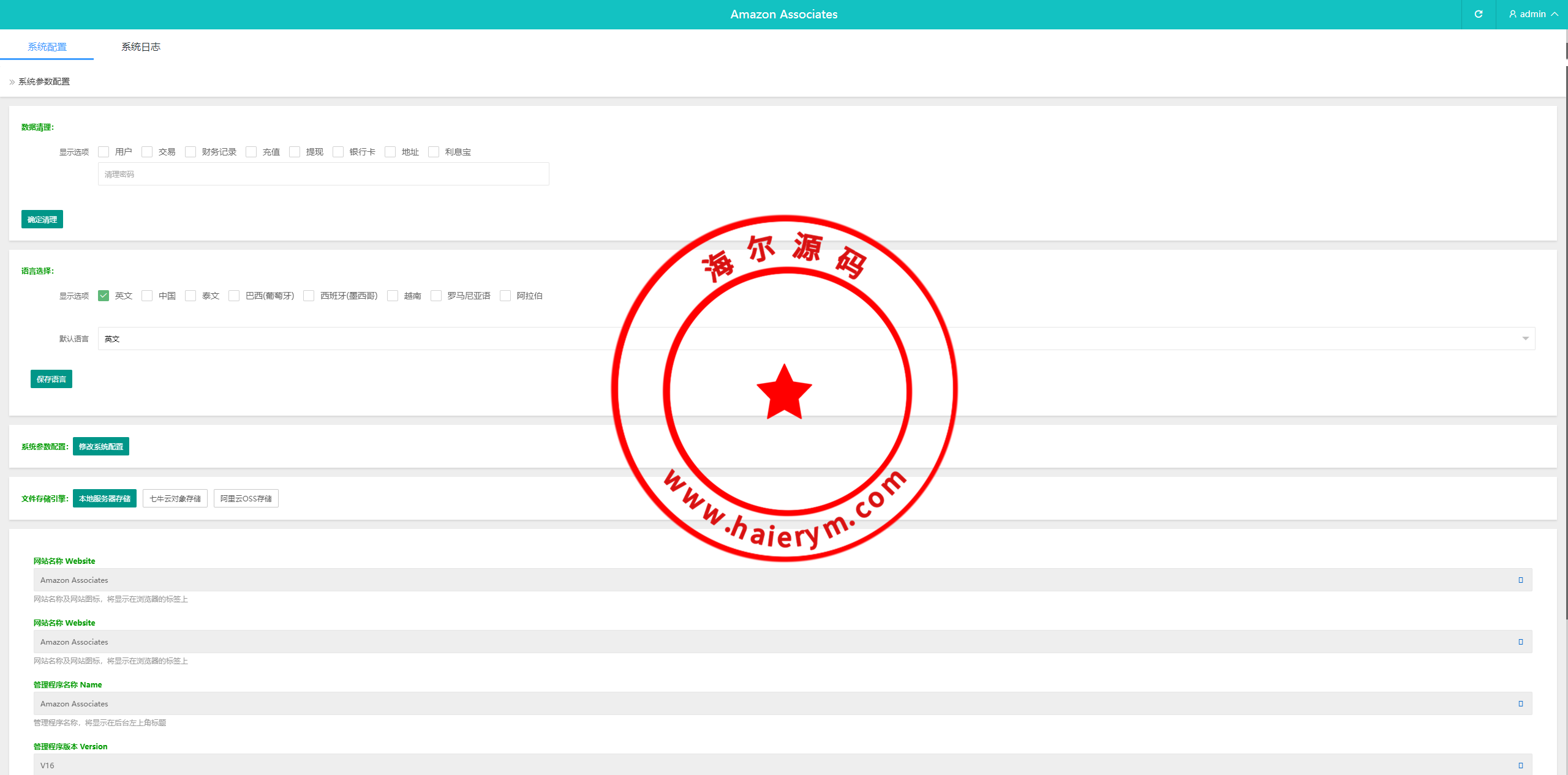
Task: Enable the 越南 language checkbox
Action: click(x=393, y=296)
